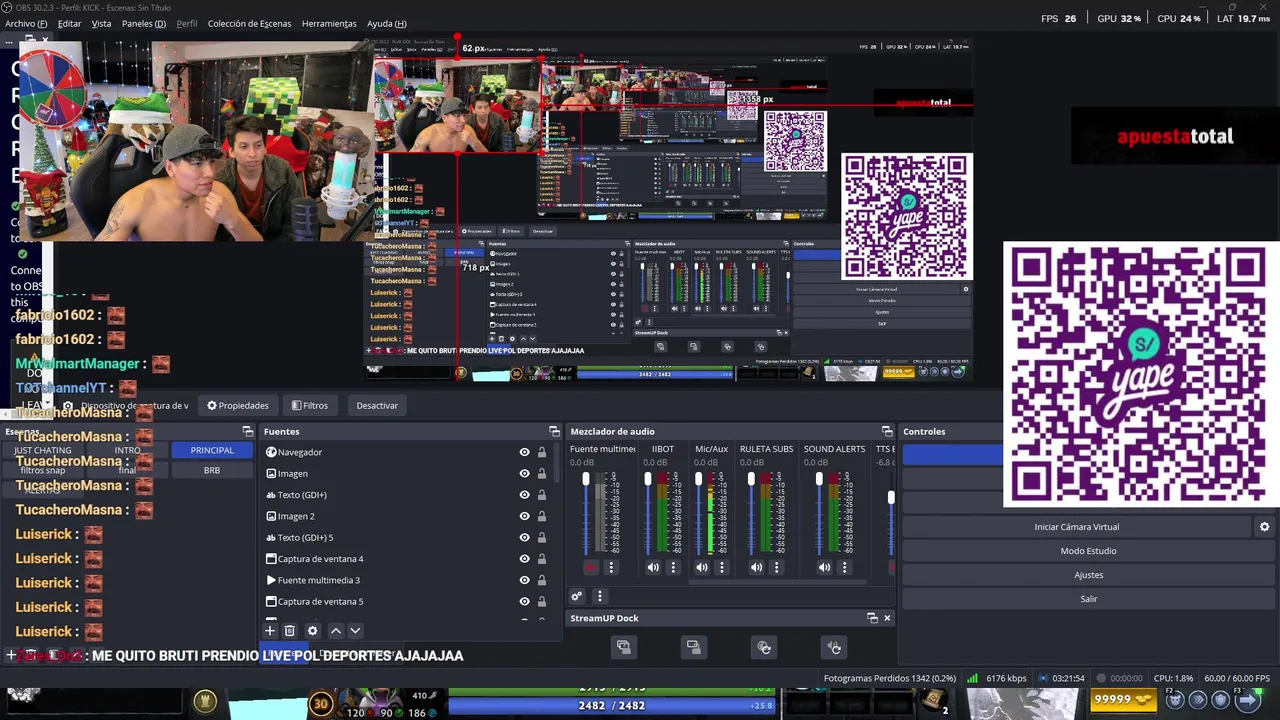This screenshot has width=1280, height=720.
Task: Adjust the SOUND ALERTS volume fader
Action: click(819, 480)
